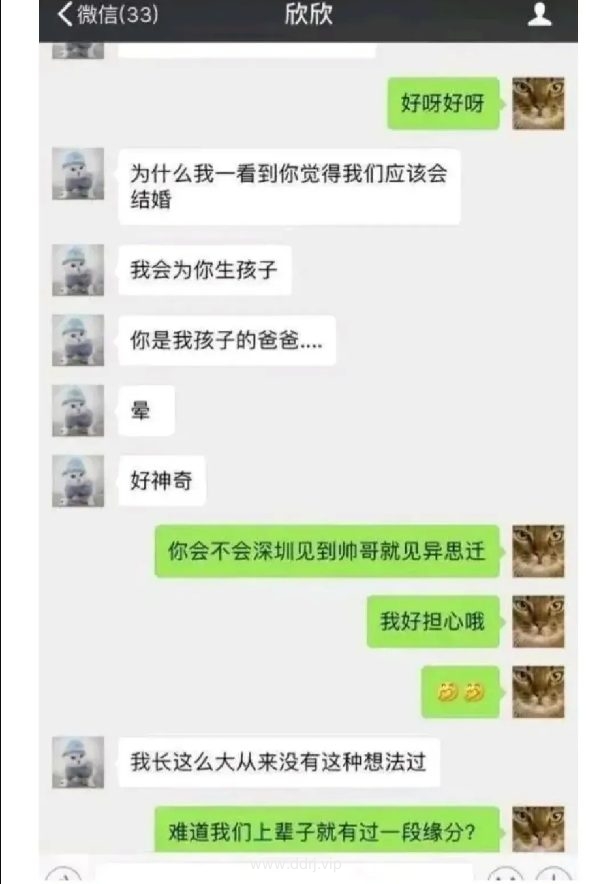Tap the 好神奇 message bubble
Screen dimensions: 589x884
[162, 481]
